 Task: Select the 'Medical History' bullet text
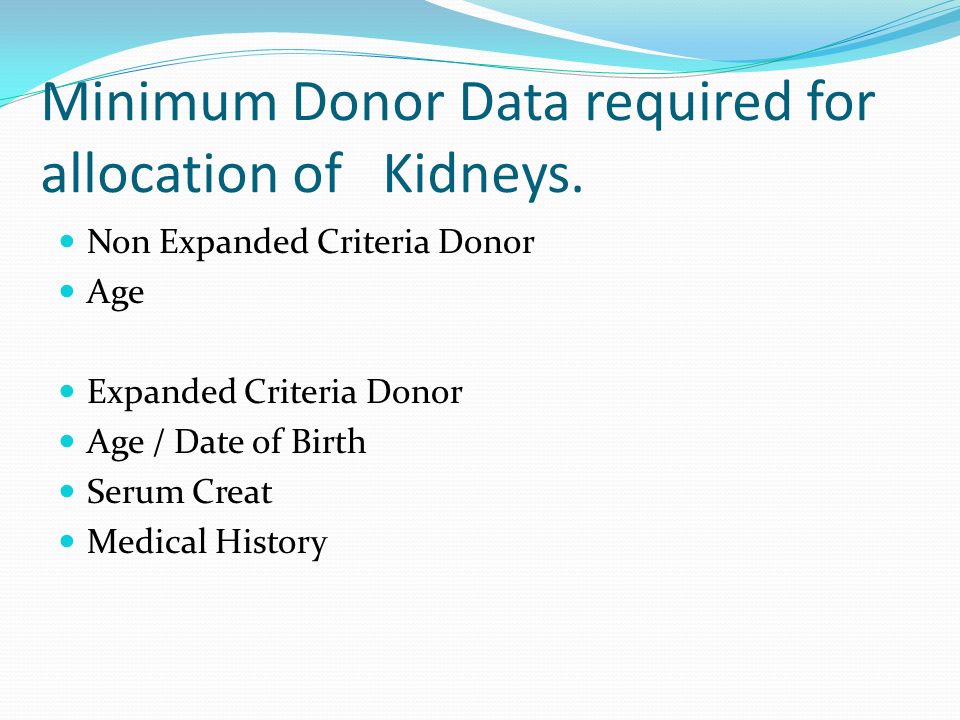(207, 542)
